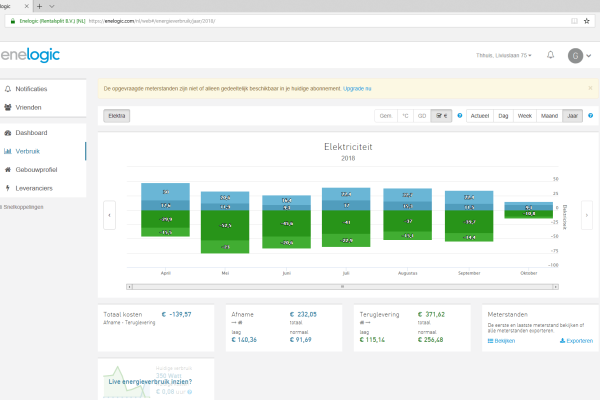
Task: Click the horizontal scrollbar under the chart
Action: [342, 286]
